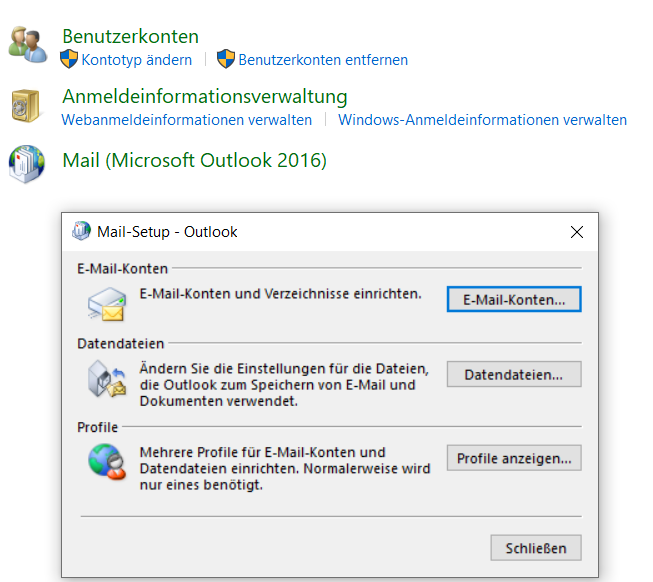The width and height of the screenshot is (653, 582).
Task: Open Mail (Microsoft Outlook 2016) link
Action: (194, 160)
